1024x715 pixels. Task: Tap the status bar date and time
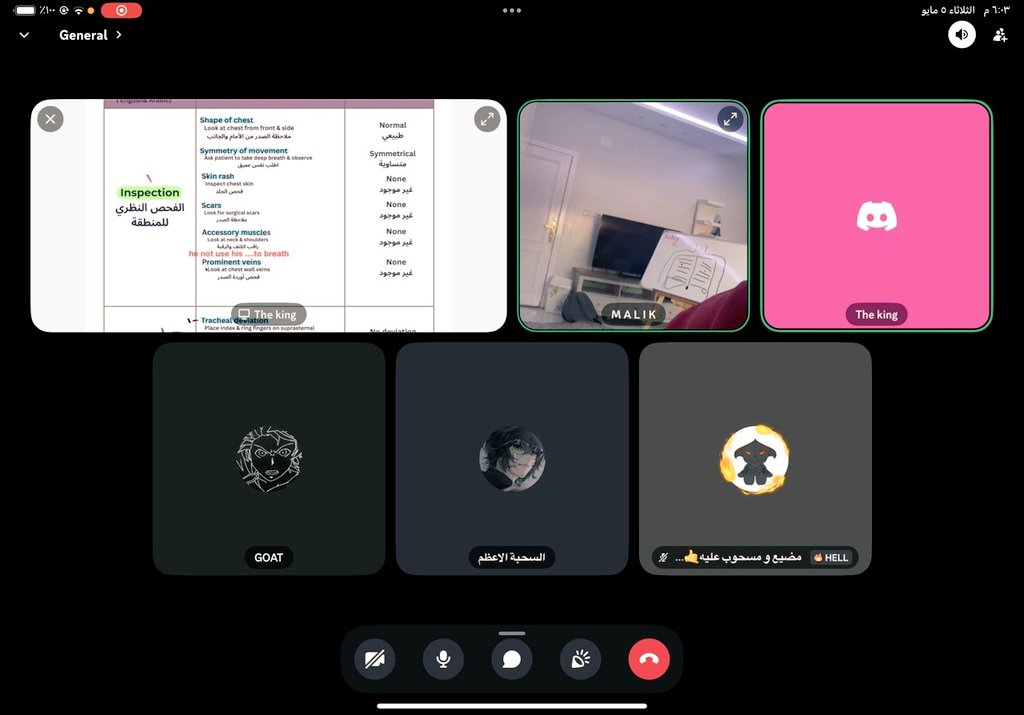[965, 10]
